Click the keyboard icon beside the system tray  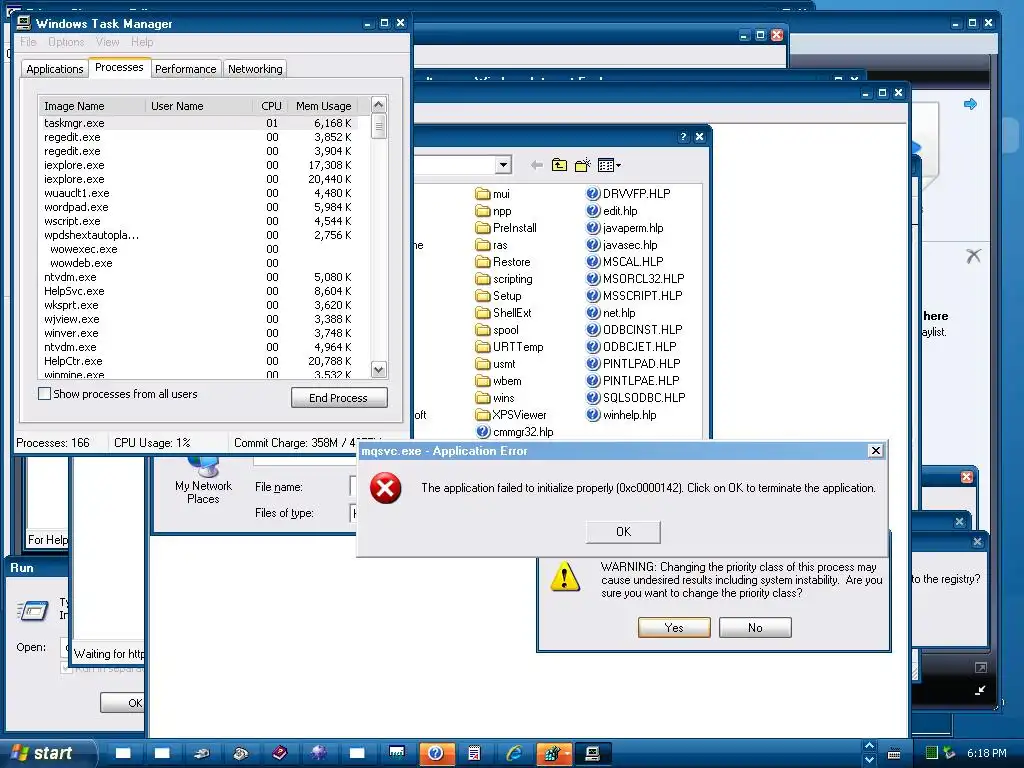click(894, 754)
